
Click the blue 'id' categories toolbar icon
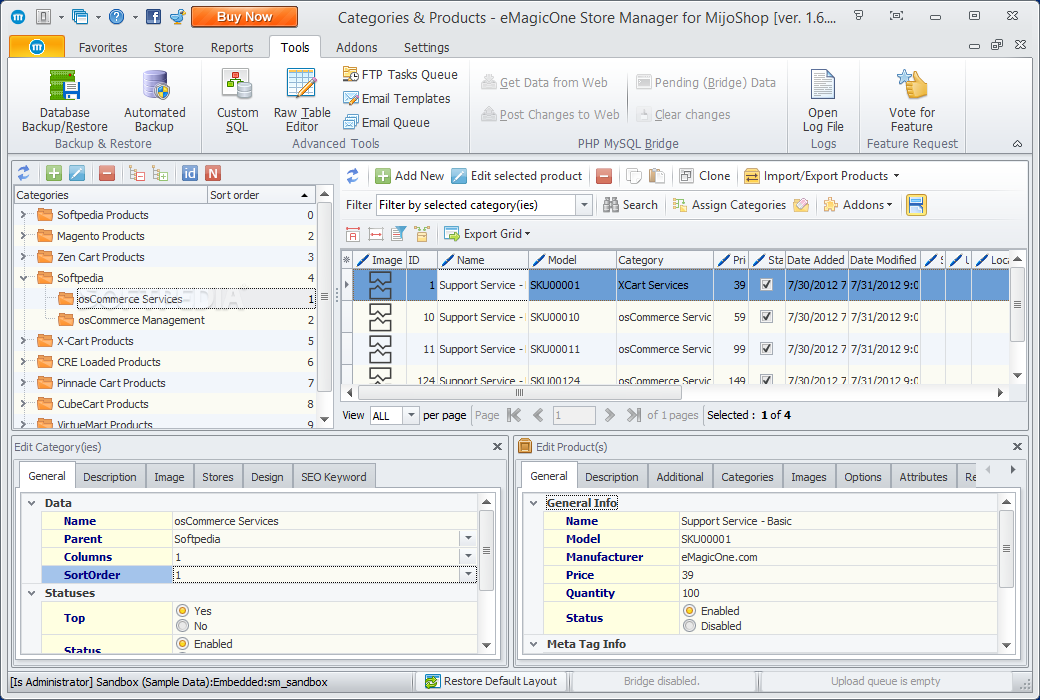[x=190, y=173]
